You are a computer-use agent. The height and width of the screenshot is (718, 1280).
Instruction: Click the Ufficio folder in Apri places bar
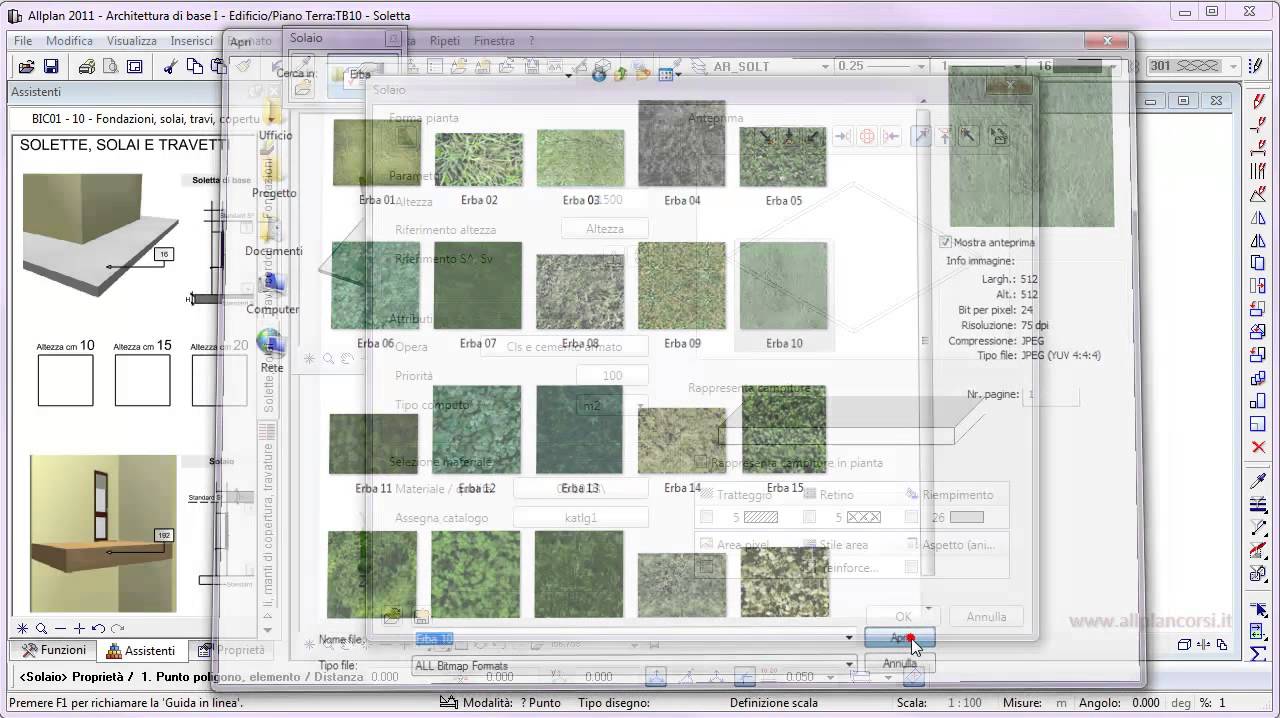(275, 120)
